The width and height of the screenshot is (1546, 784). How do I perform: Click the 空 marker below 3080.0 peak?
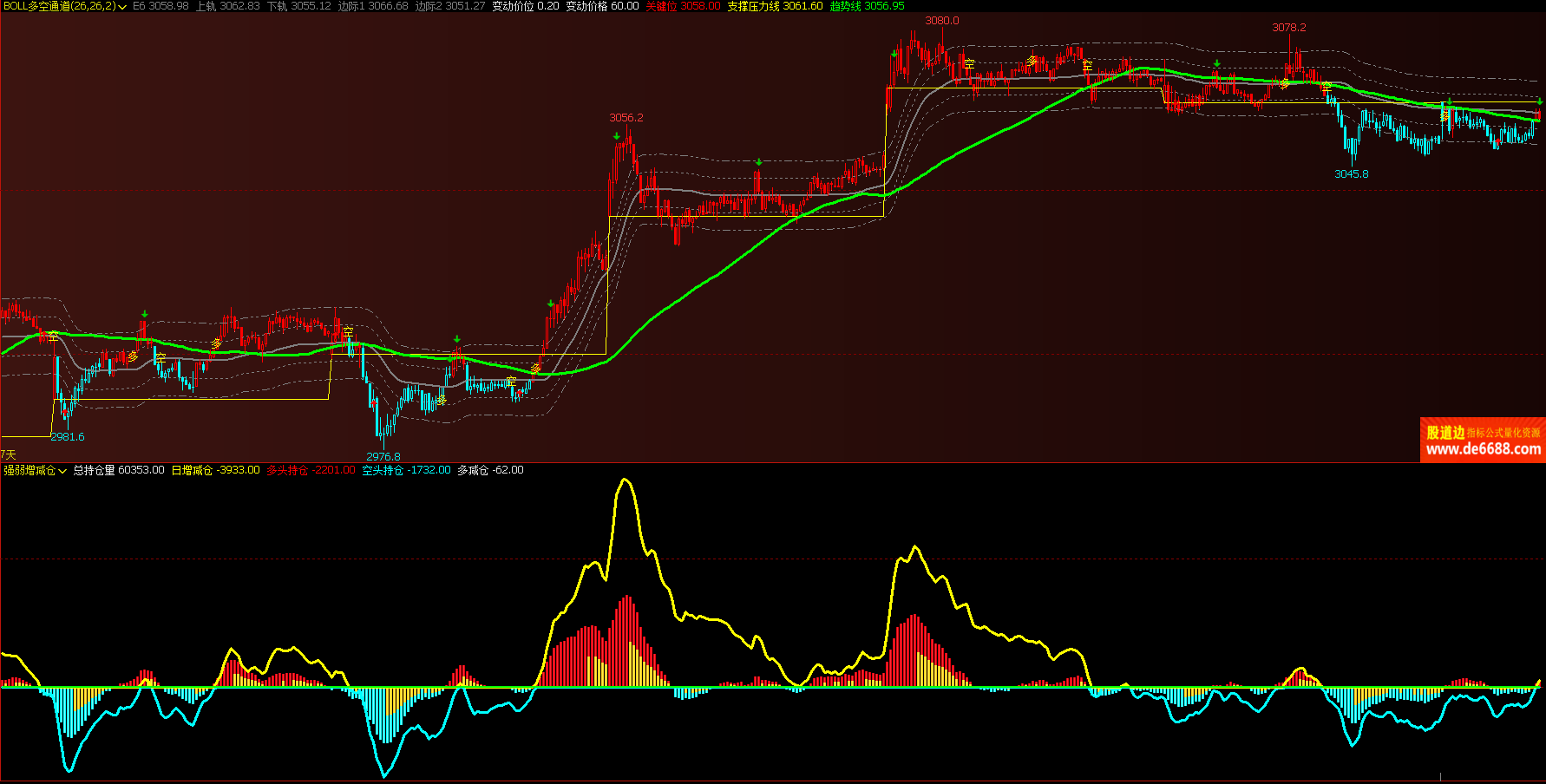point(969,64)
